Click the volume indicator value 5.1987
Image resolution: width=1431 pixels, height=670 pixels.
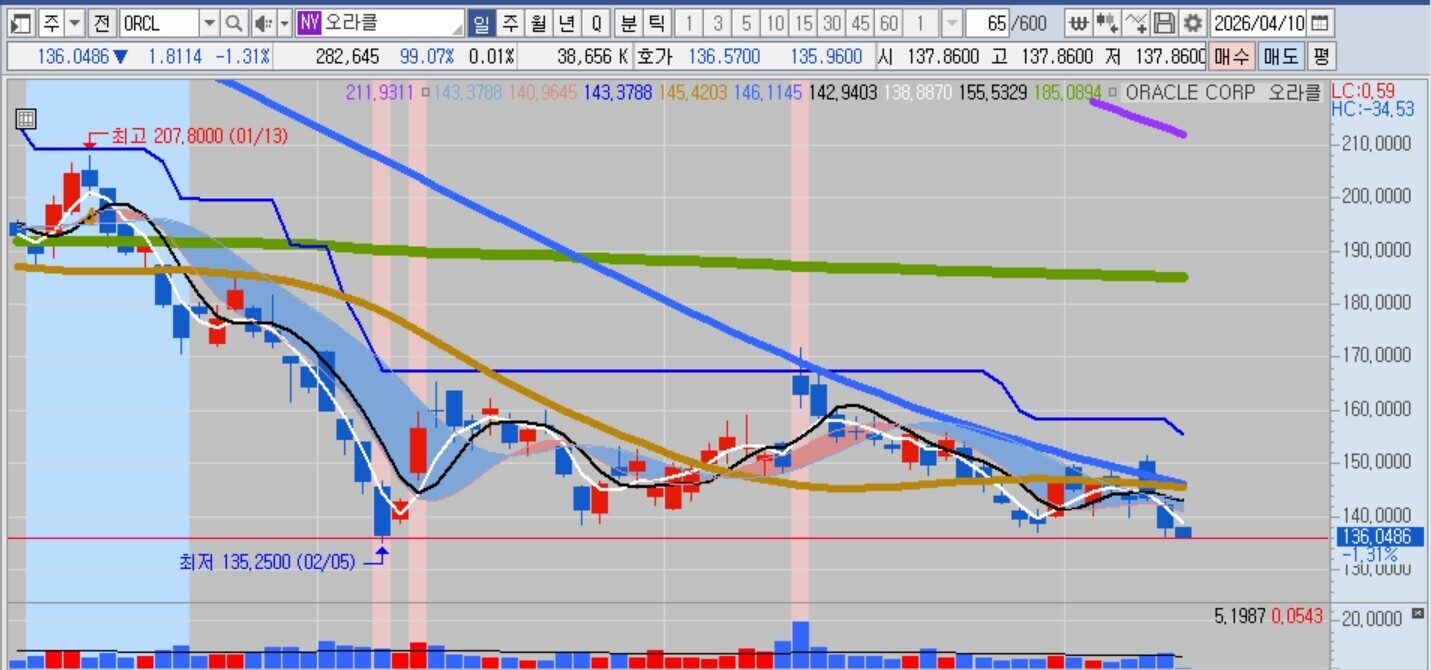point(1240,617)
